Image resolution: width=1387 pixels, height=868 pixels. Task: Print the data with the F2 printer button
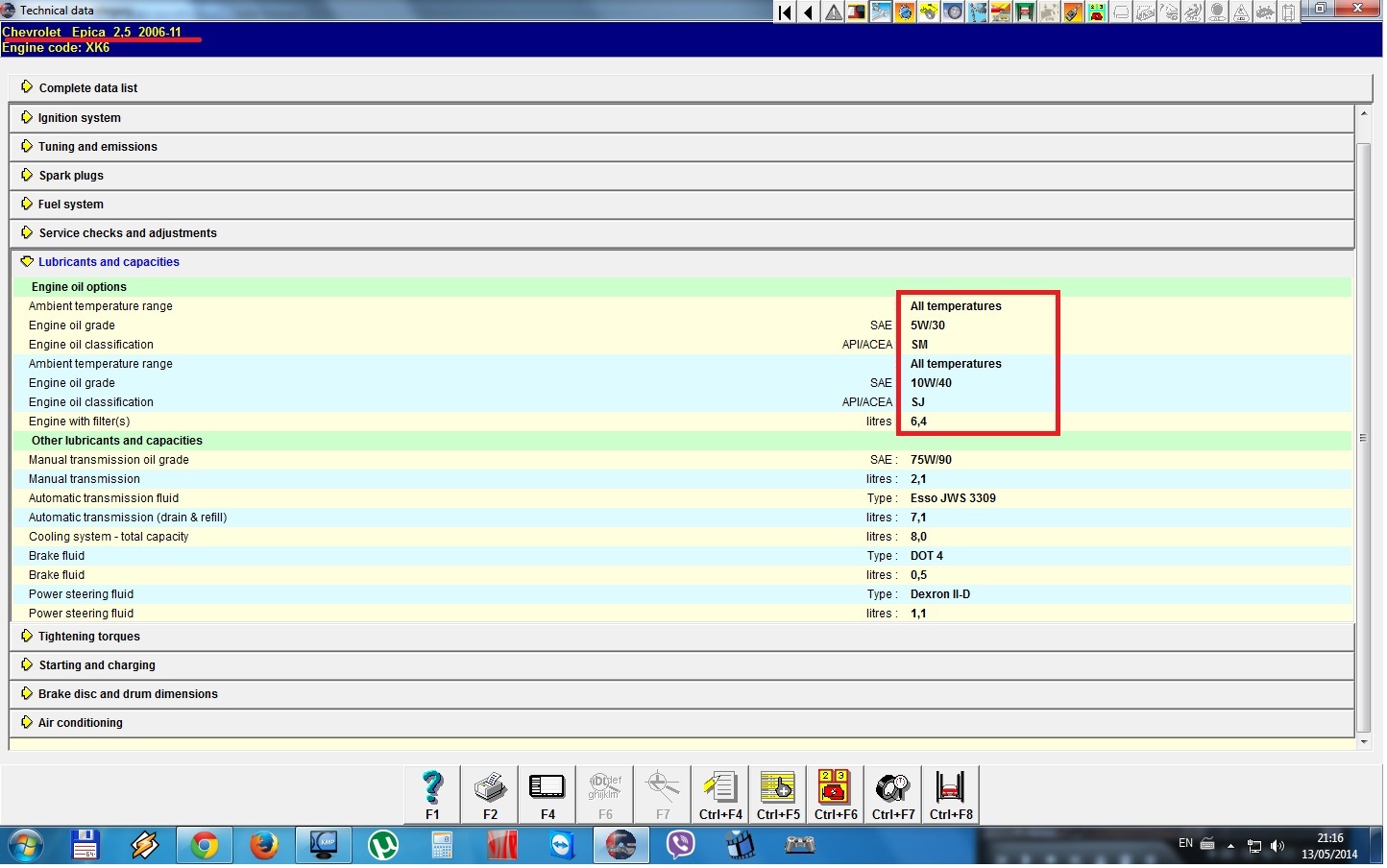[x=490, y=795]
